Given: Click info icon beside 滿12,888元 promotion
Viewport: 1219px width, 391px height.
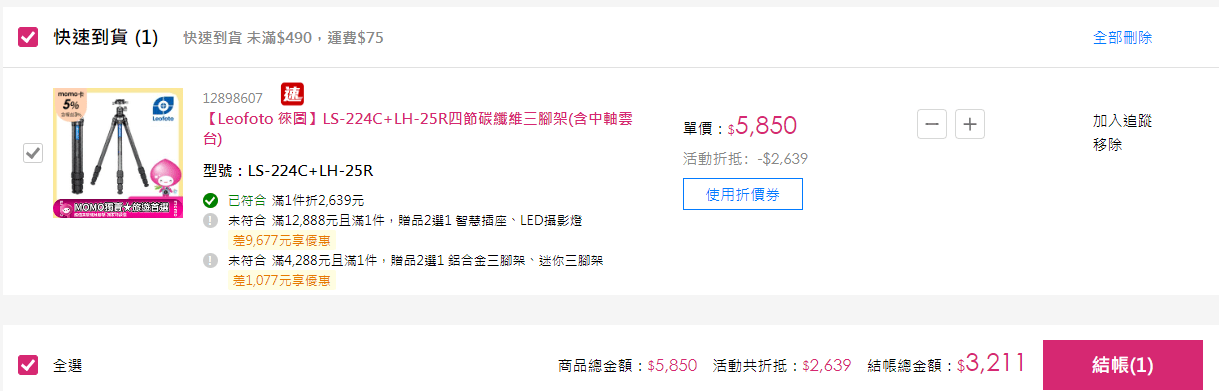Looking at the screenshot, I should [x=210, y=220].
